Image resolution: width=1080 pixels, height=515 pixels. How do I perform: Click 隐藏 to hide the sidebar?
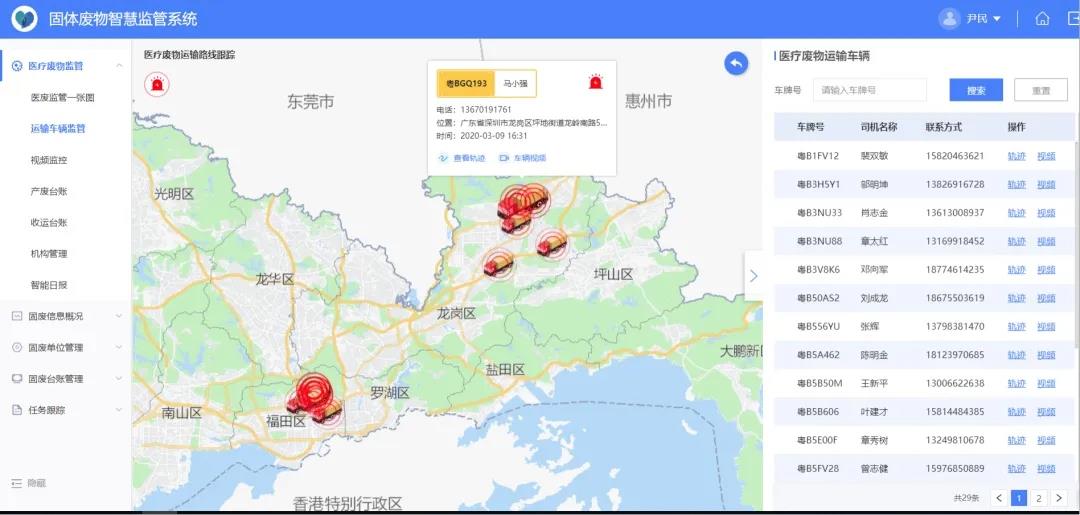[x=30, y=483]
